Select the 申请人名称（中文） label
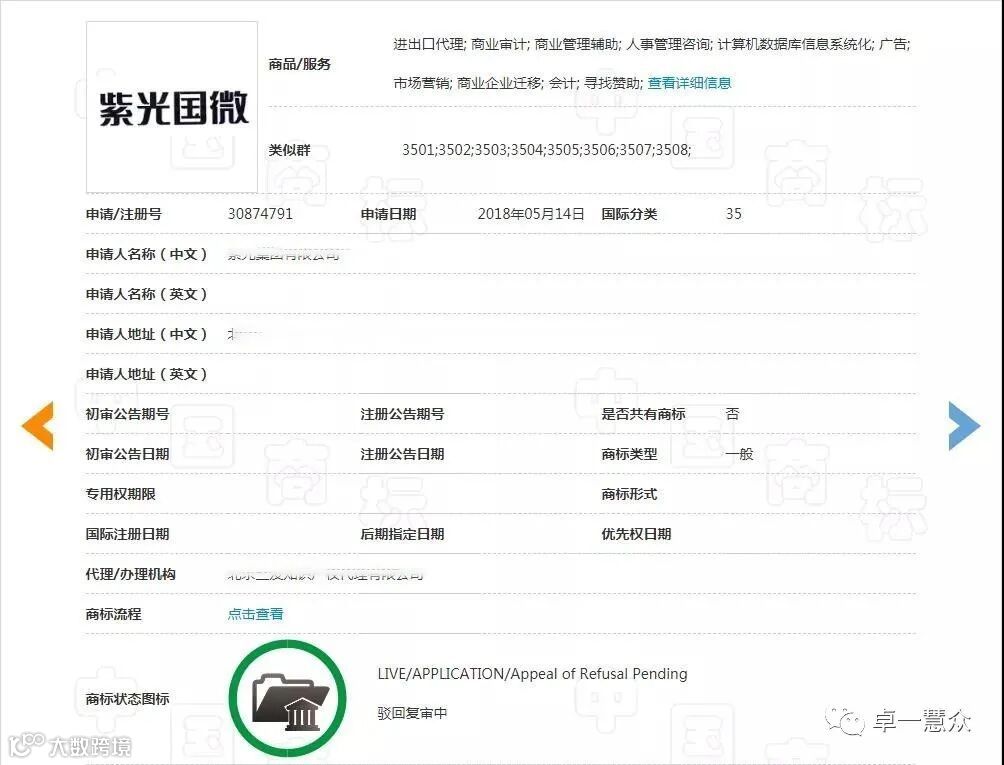Screen dimensions: 1004x765 click(x=147, y=254)
